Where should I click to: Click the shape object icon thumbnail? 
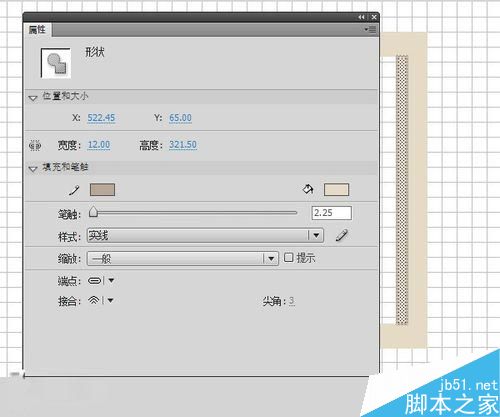pyautogui.click(x=56, y=63)
